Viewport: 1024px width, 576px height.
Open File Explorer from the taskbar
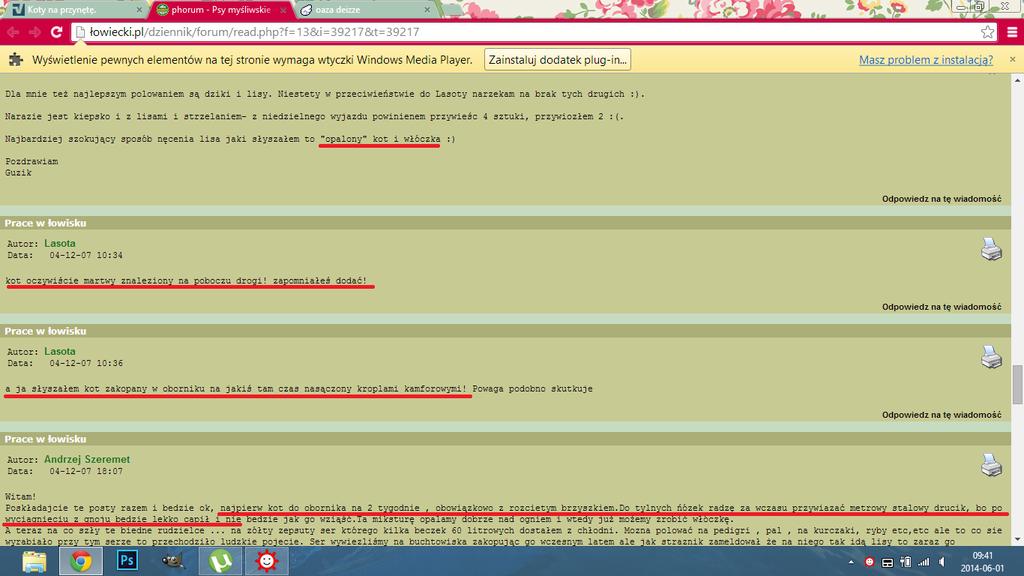coord(35,560)
